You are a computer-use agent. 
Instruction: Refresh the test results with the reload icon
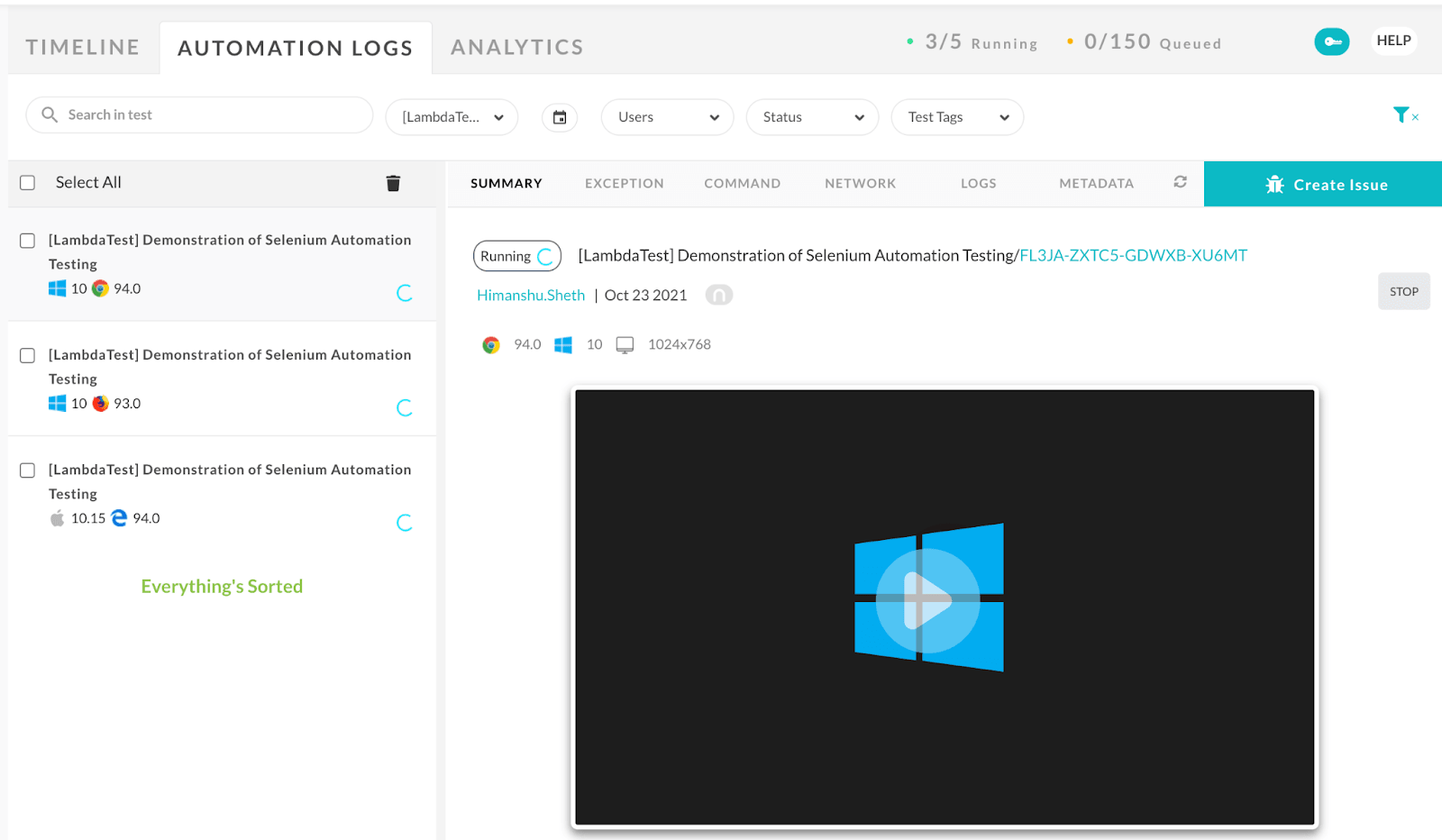1181,182
